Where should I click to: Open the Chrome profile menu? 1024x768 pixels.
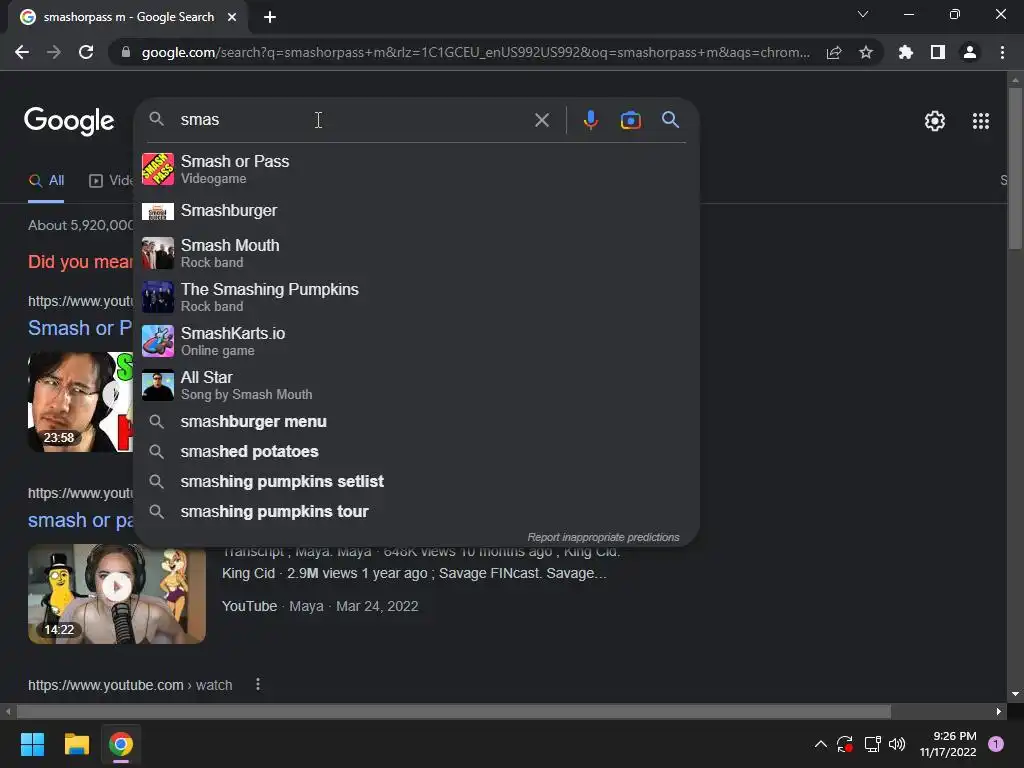tap(970, 52)
